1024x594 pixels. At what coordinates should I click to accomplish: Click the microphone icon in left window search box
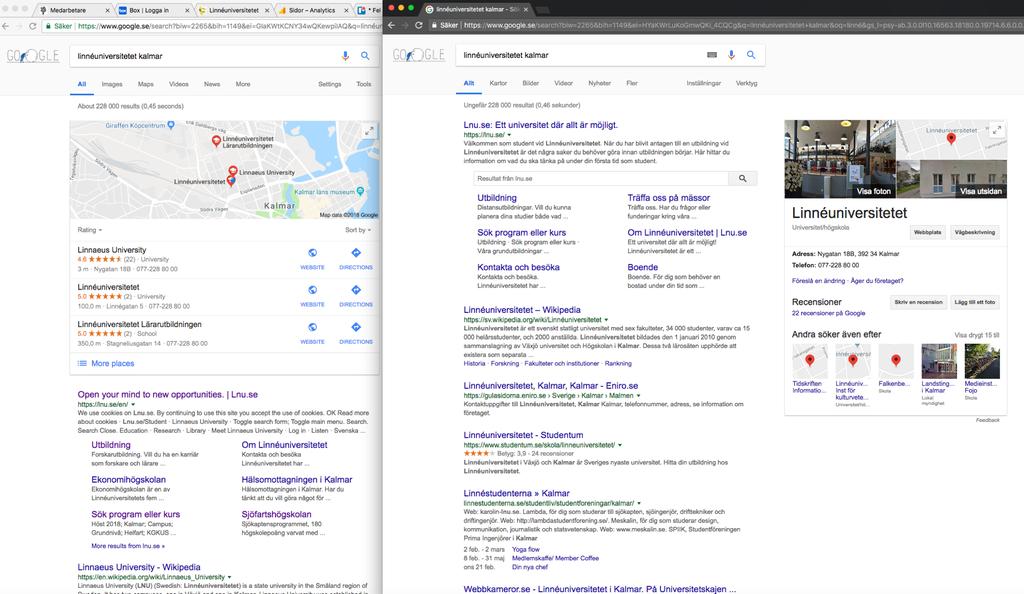[345, 56]
